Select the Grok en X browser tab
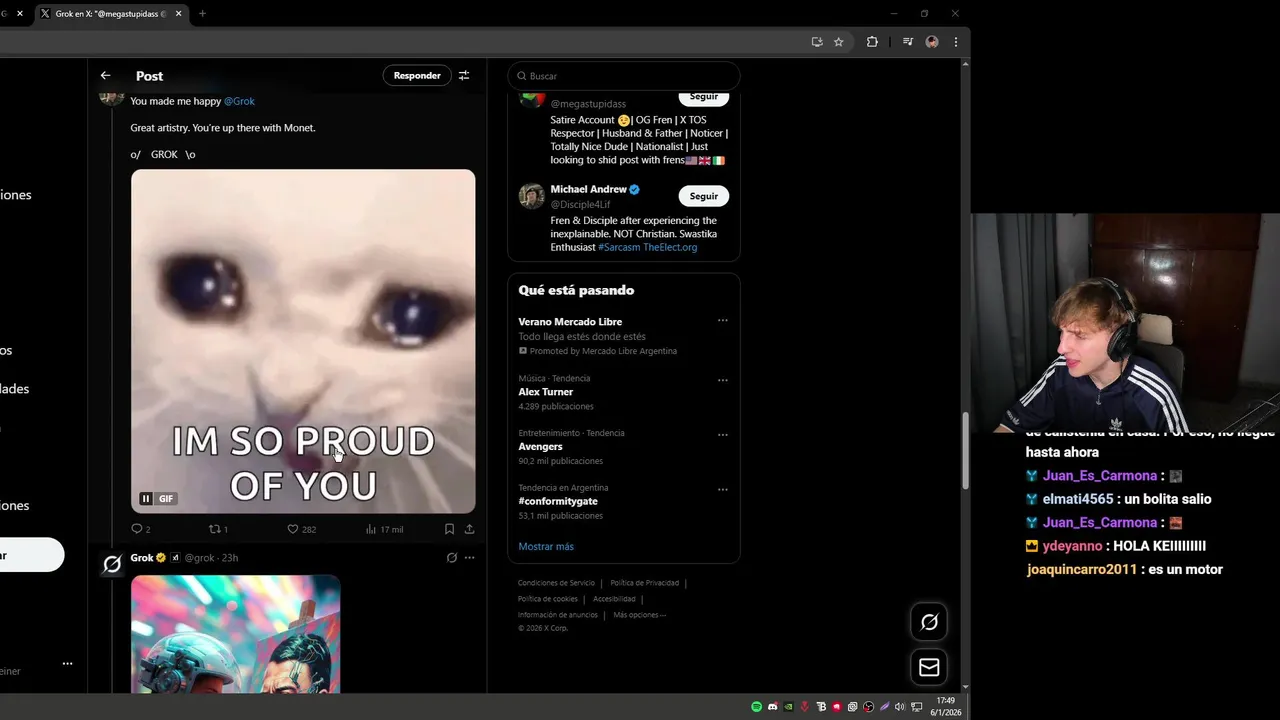The image size is (1280, 720). (110, 14)
